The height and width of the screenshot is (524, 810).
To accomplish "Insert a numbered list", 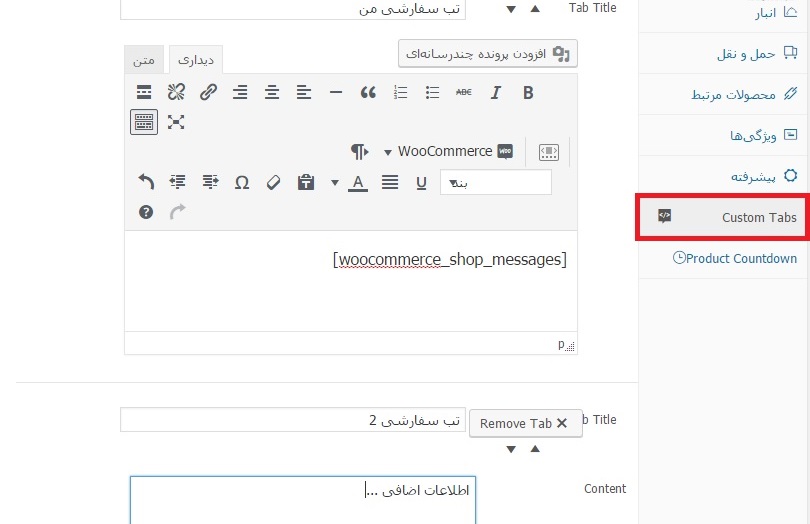I will [400, 93].
